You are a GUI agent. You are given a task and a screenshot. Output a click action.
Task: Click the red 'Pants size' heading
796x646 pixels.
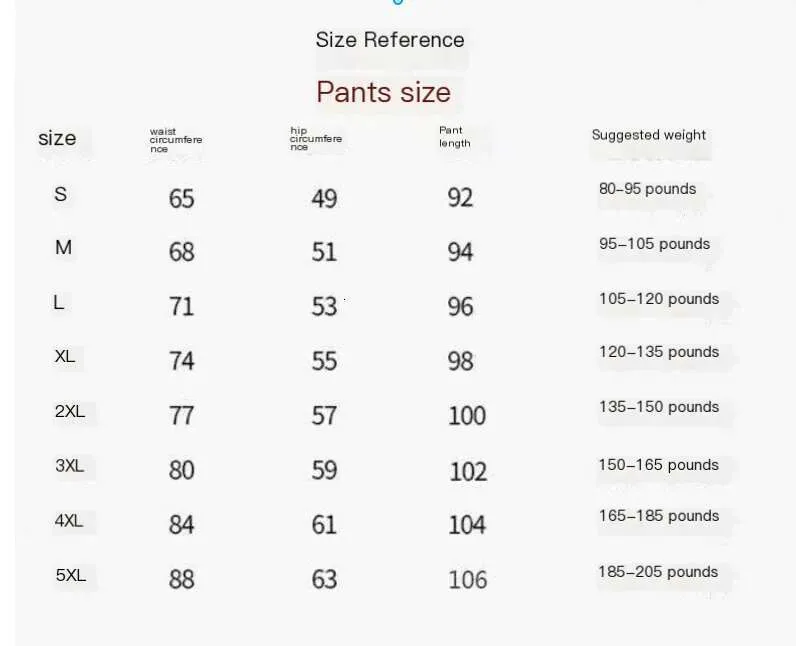coord(384,92)
